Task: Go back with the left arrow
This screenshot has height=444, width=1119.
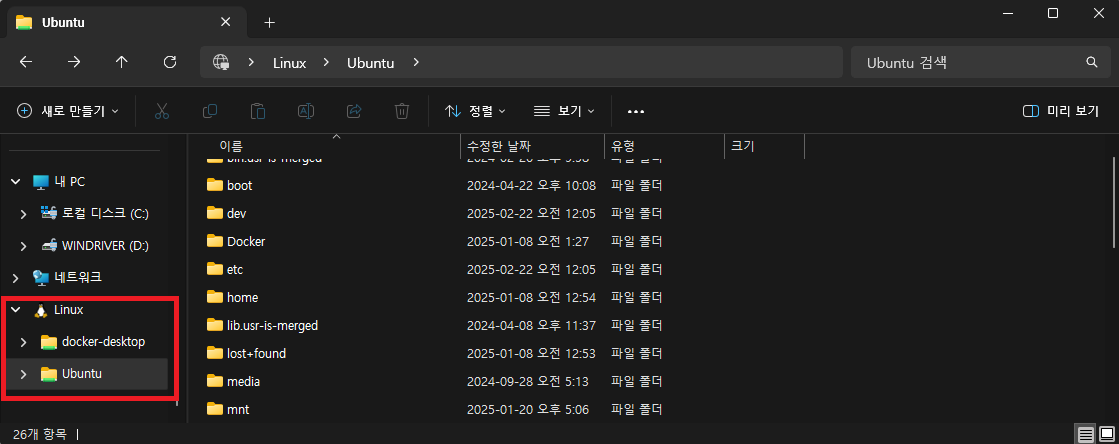Action: tap(26, 62)
